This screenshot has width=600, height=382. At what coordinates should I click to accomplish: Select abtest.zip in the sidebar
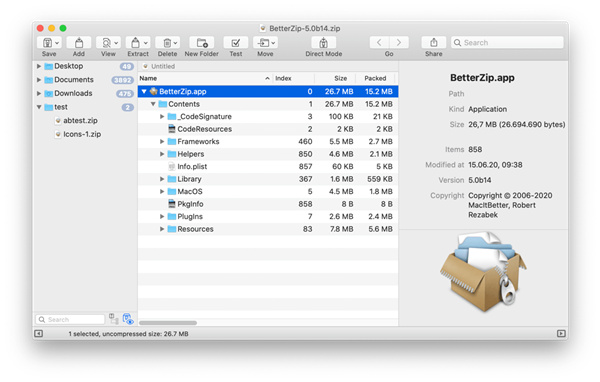pyautogui.click(x=80, y=121)
